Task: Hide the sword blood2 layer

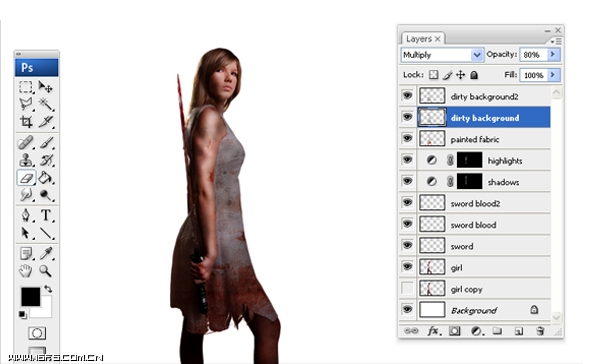Action: 407,202
